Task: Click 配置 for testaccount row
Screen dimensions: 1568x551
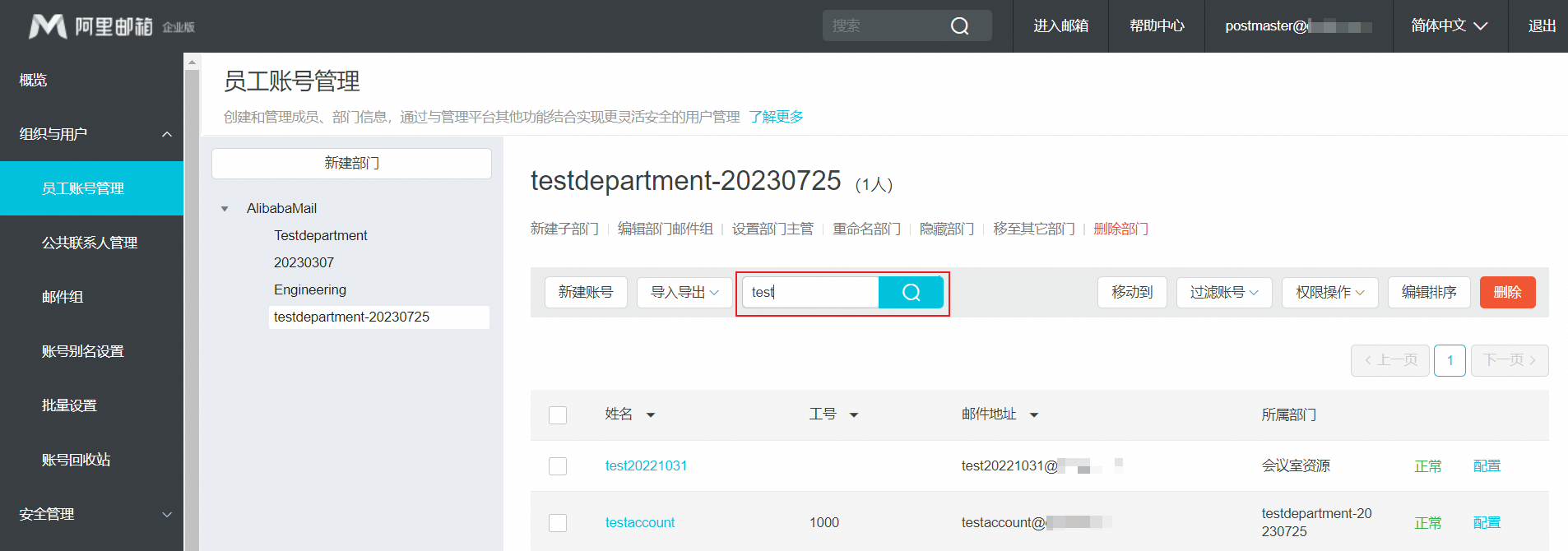Action: pos(1487,523)
